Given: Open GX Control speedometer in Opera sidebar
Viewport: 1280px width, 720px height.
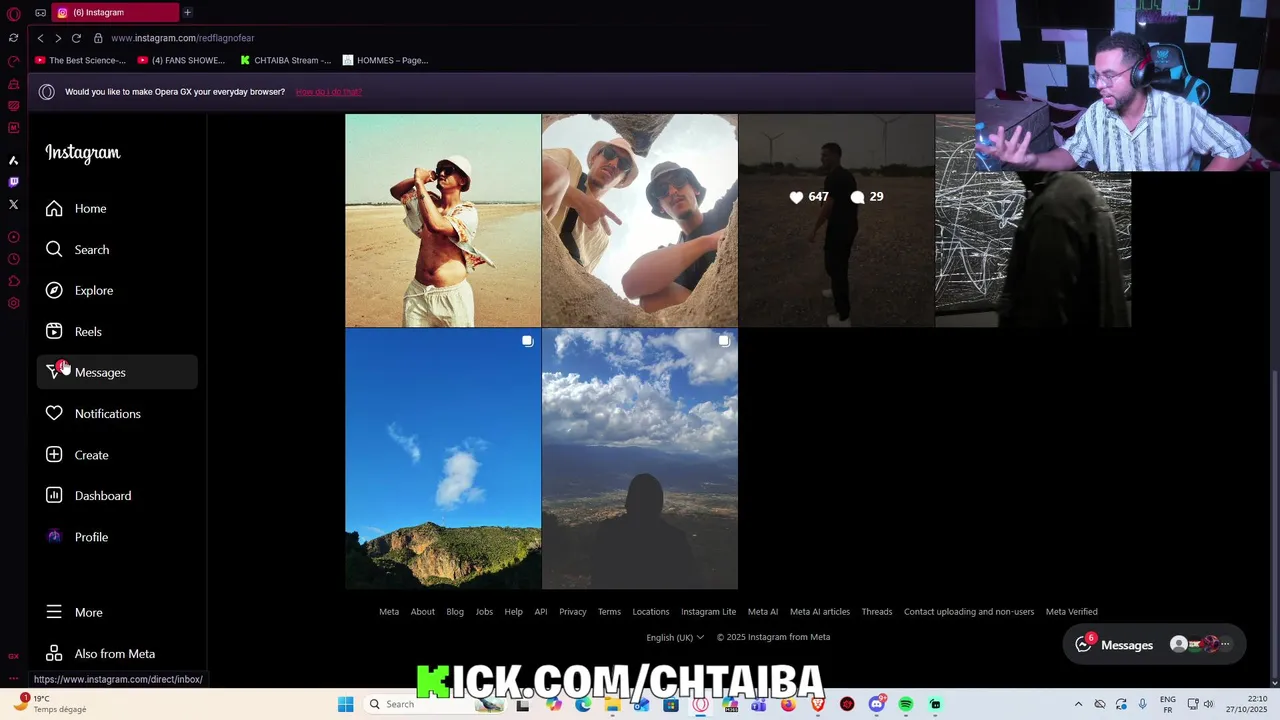Looking at the screenshot, I should pos(13,61).
